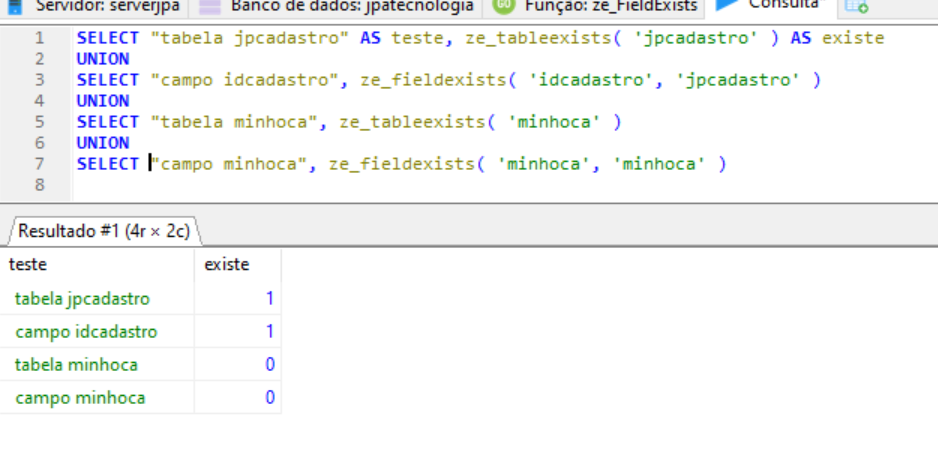Click line number 3 in the editor gutter

click(x=39, y=80)
